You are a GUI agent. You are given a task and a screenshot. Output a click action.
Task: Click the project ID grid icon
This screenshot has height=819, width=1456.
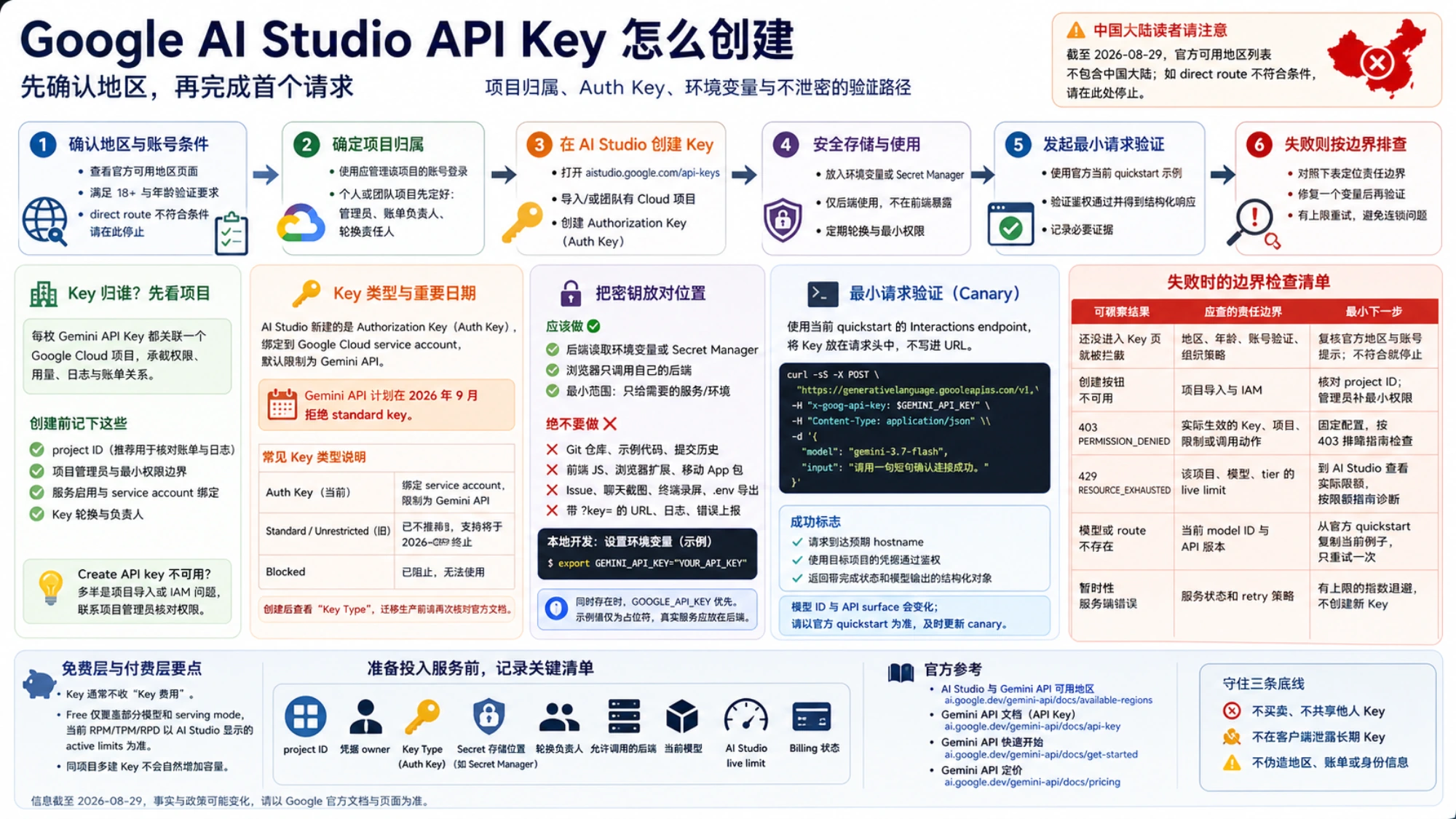[x=305, y=716]
